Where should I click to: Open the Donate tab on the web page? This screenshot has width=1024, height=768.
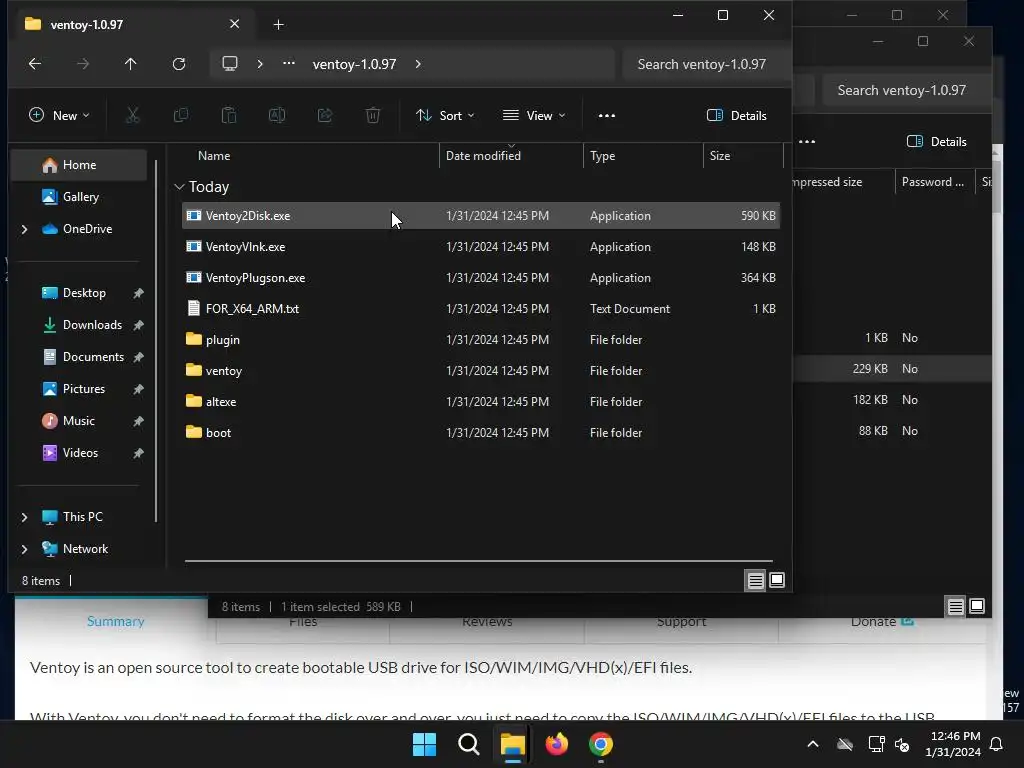click(882, 622)
